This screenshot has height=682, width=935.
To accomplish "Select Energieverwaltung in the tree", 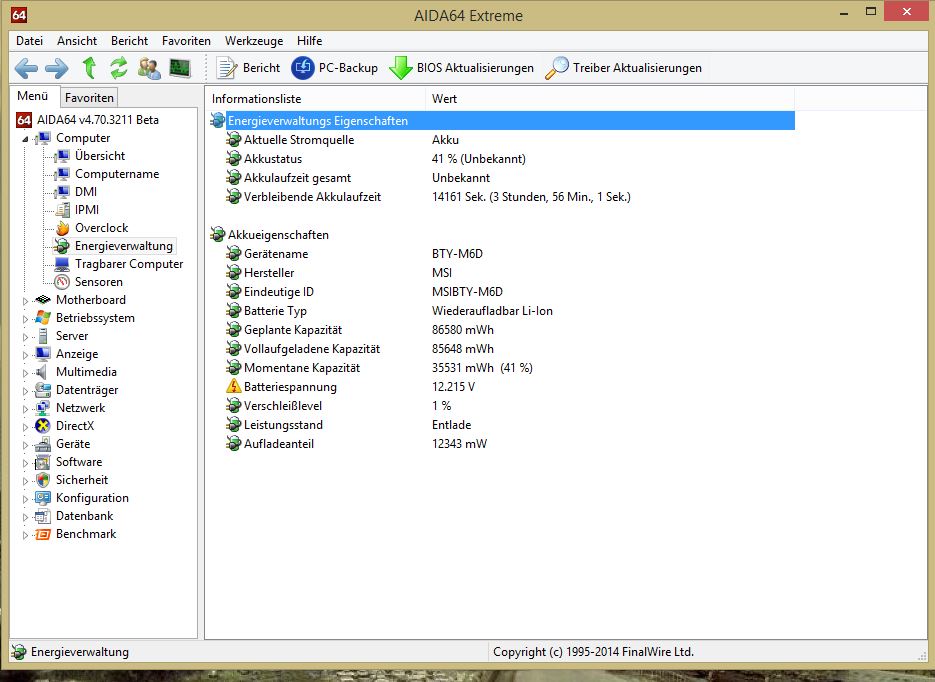I will [x=123, y=246].
